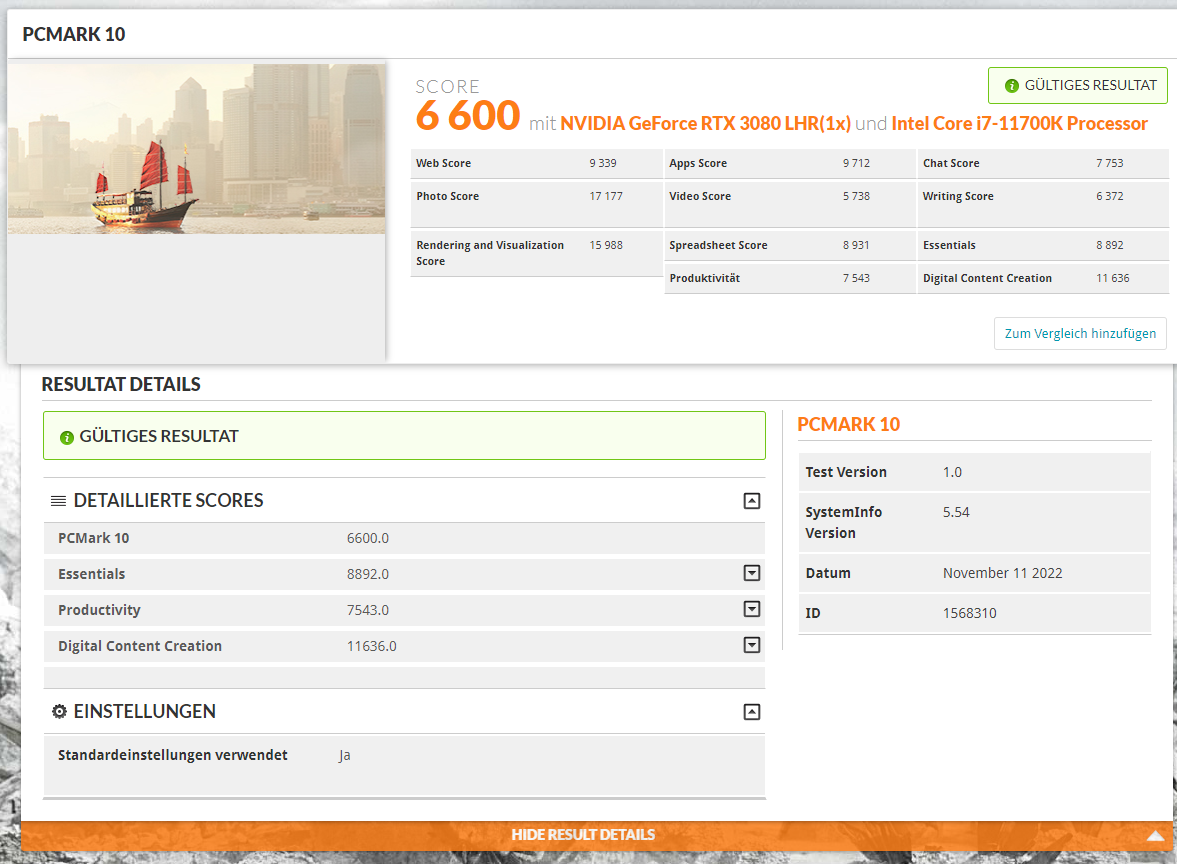Click the Produktivität value 7 543
This screenshot has height=864, width=1177.
[856, 278]
